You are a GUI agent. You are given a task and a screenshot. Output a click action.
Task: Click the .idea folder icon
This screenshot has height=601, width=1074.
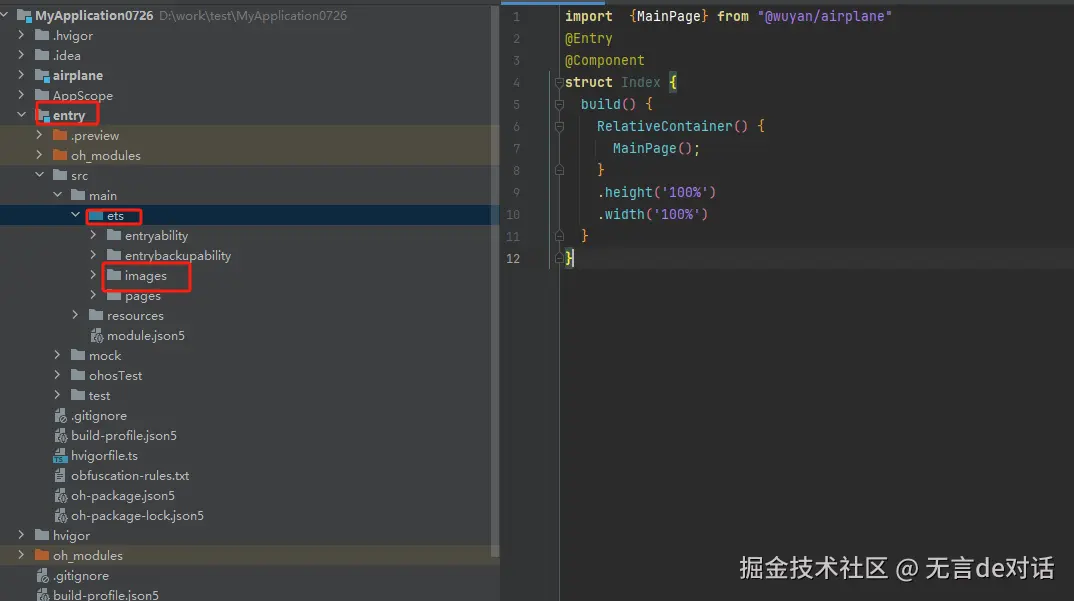[x=42, y=55]
